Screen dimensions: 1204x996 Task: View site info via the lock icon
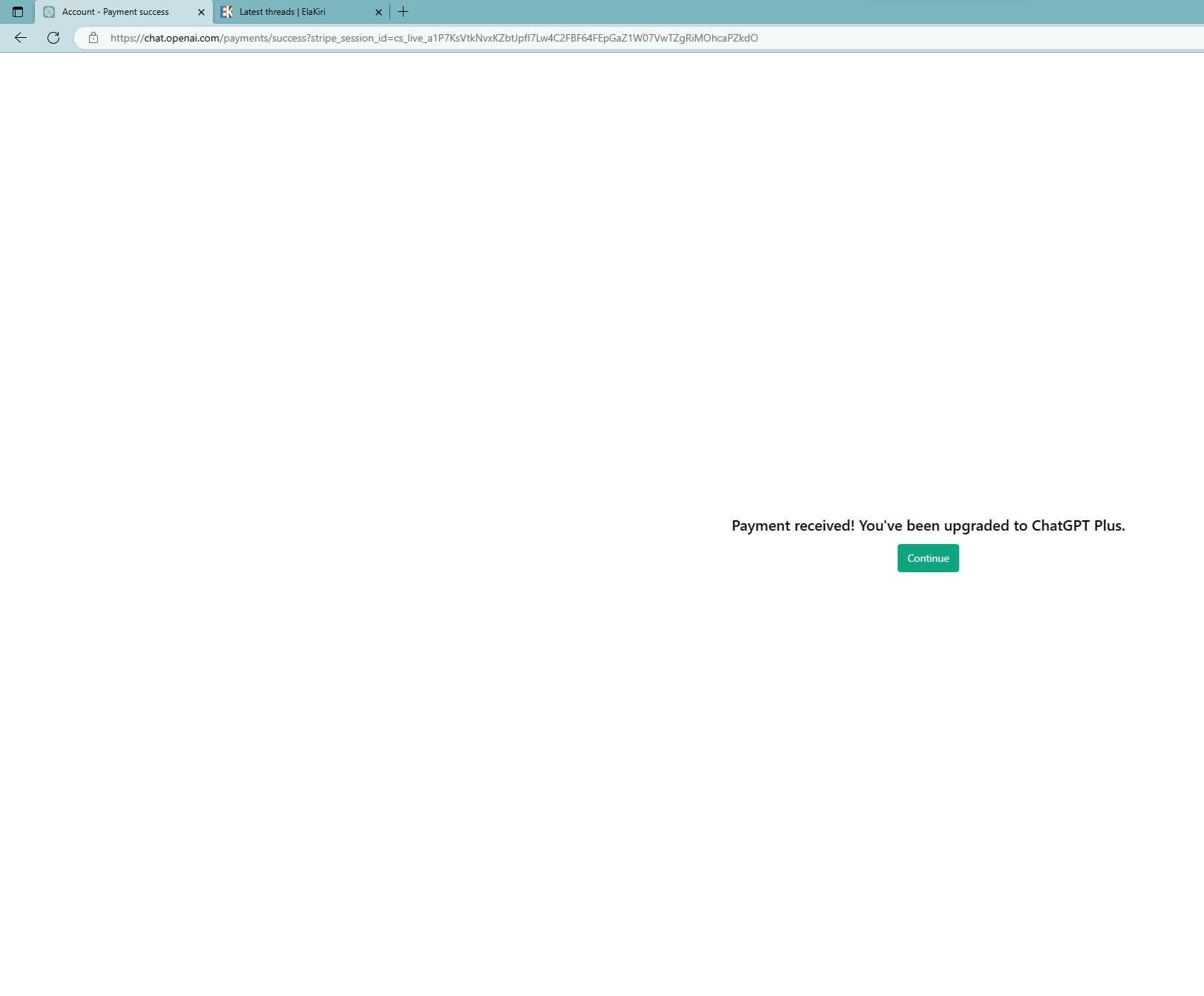(93, 38)
